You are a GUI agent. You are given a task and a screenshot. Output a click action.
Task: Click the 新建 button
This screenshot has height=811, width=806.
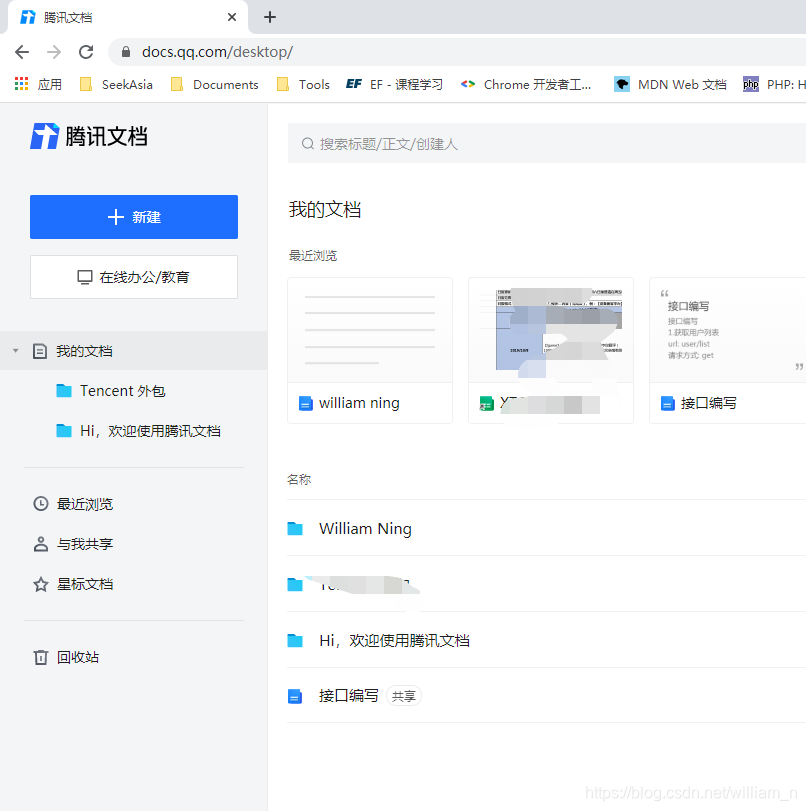point(134,217)
